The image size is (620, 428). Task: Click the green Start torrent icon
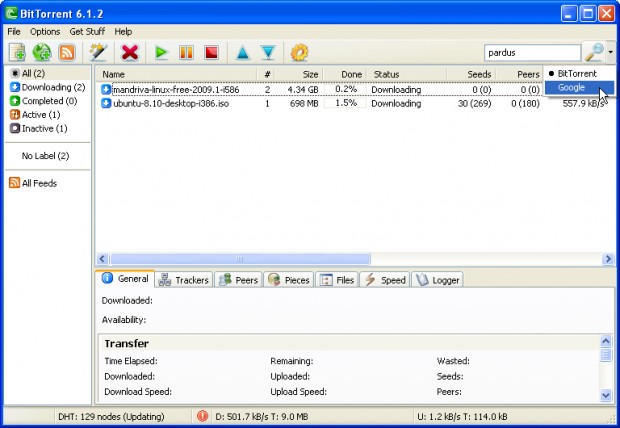(x=161, y=52)
